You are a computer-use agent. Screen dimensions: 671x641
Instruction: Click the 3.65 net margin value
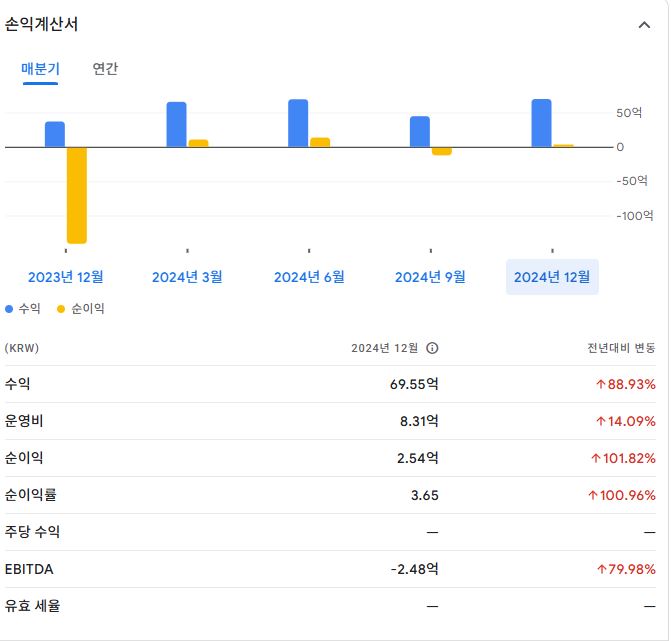coord(425,495)
